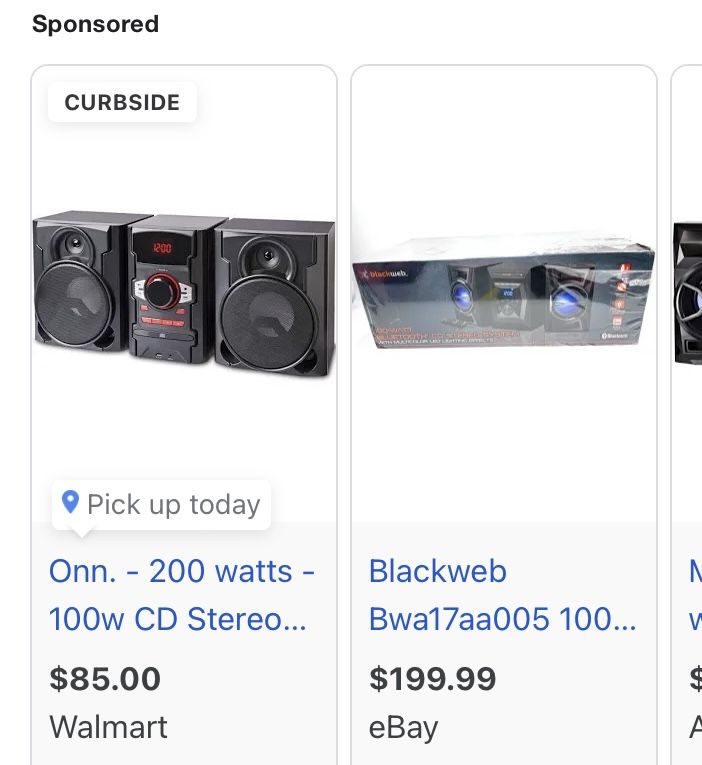Click the Onn stereo system product image
702x765 pixels.
(x=184, y=294)
